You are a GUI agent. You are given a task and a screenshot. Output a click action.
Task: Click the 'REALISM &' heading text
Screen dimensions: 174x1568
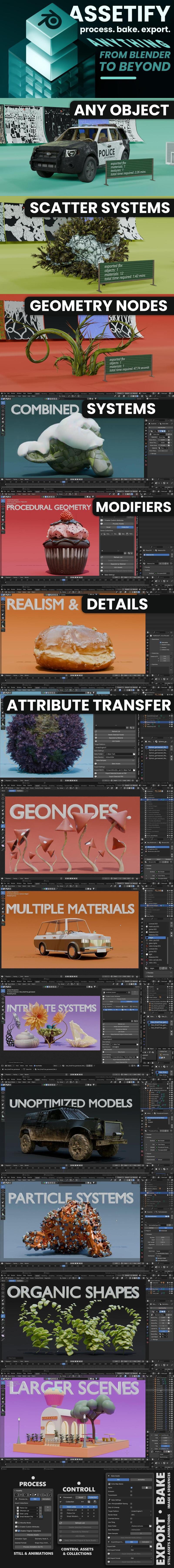point(43,604)
